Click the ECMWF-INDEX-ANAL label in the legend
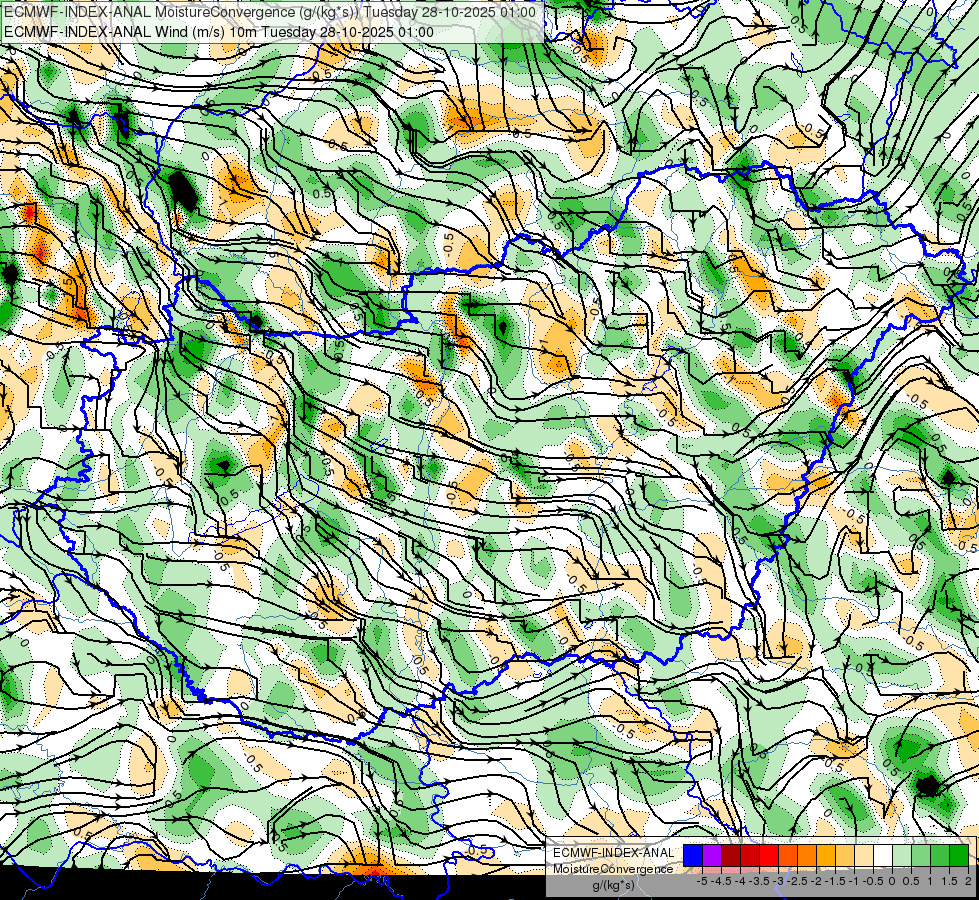979x900 pixels. point(613,853)
